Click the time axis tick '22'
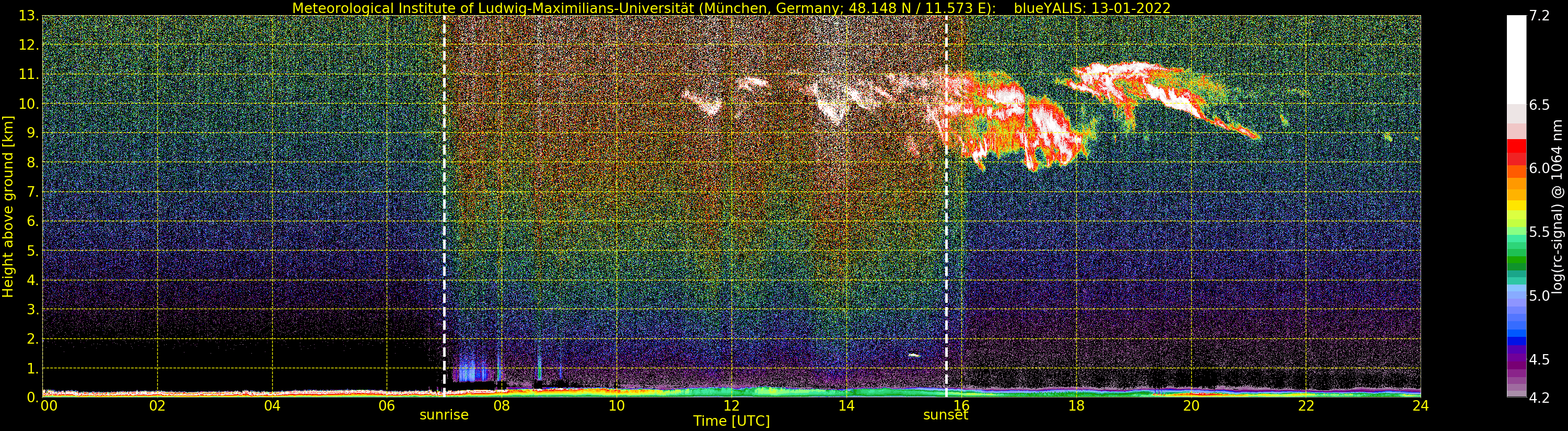 pyautogui.click(x=1306, y=405)
